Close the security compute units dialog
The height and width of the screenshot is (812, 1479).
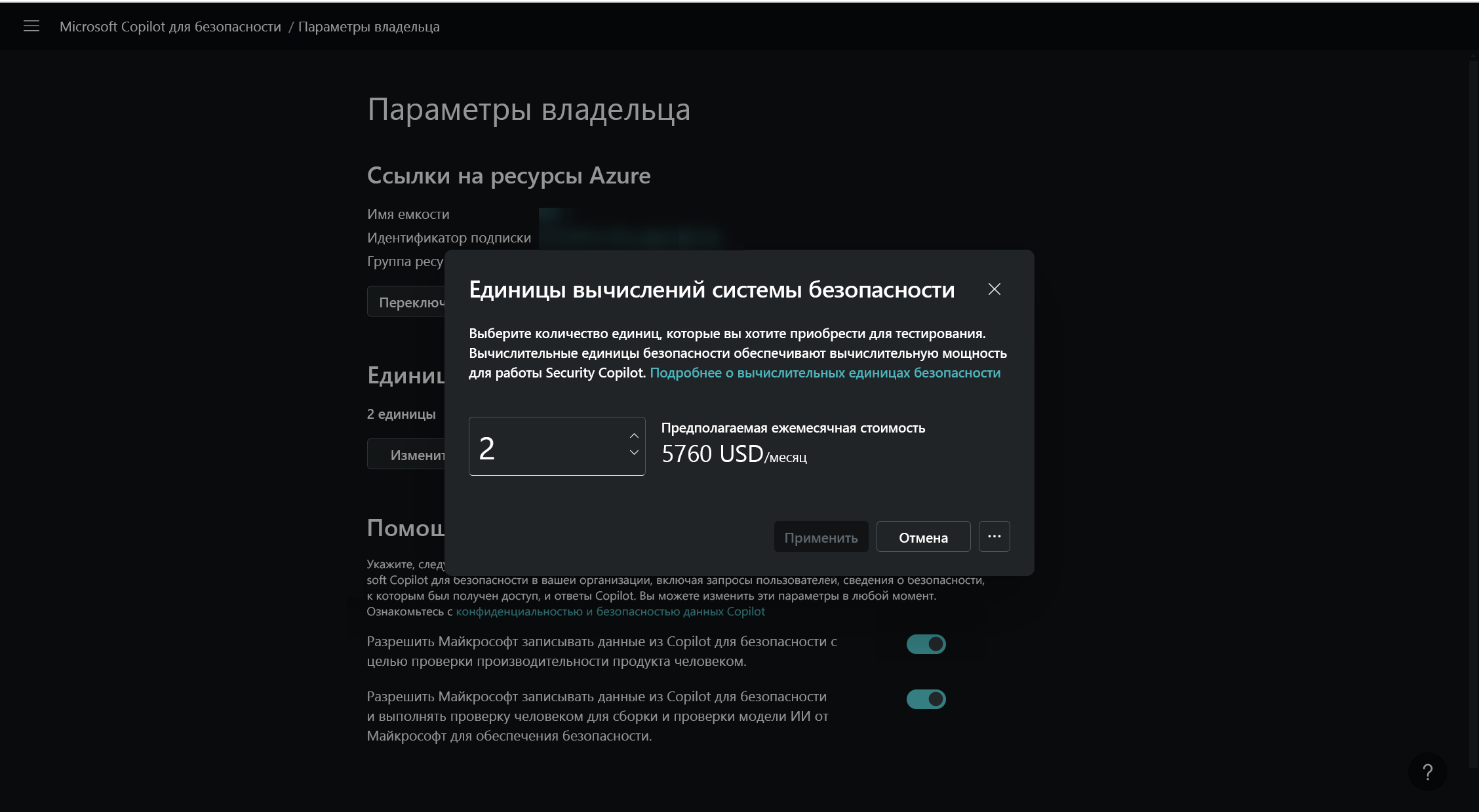(994, 289)
